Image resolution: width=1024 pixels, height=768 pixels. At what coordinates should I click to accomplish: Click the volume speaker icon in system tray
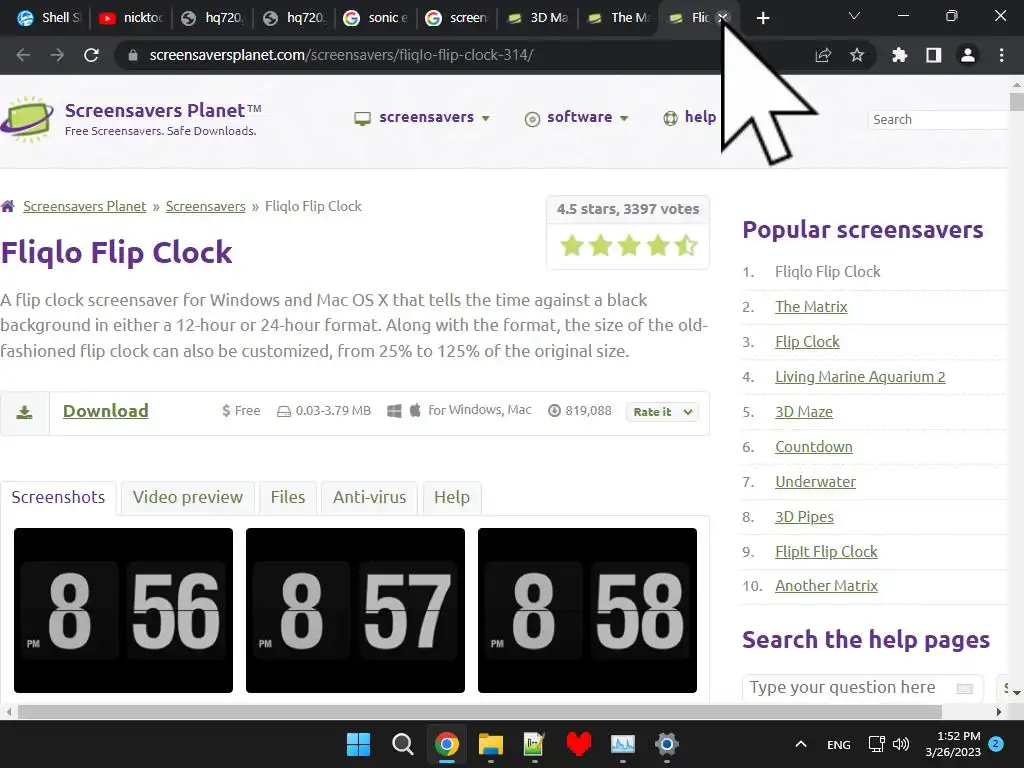click(901, 744)
